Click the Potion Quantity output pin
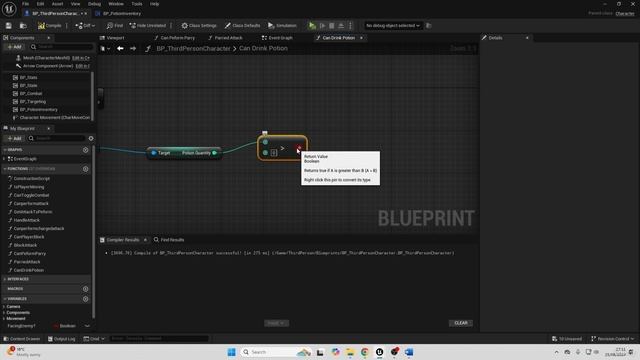Image resolution: width=640 pixels, height=360 pixels. pos(215,153)
